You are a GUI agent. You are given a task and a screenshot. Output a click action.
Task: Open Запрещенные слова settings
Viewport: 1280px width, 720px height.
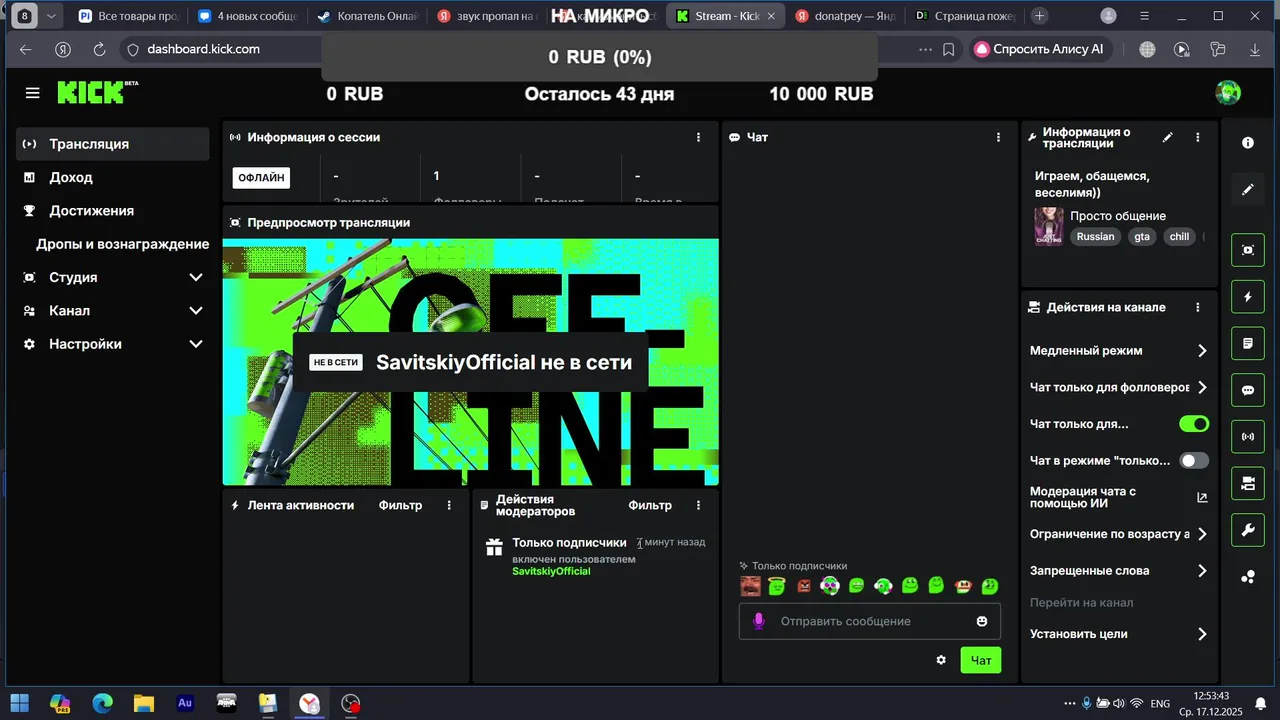[x=1119, y=571]
